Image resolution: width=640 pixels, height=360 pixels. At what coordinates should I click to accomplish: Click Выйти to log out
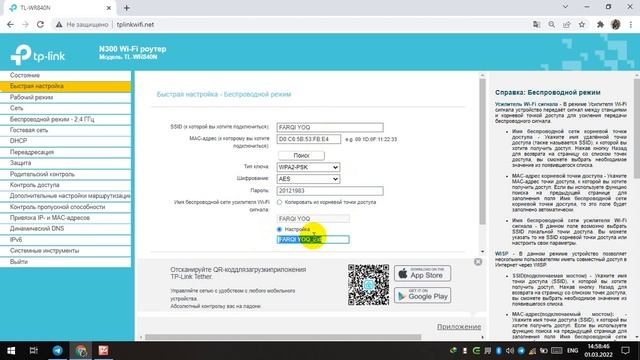coord(65,262)
